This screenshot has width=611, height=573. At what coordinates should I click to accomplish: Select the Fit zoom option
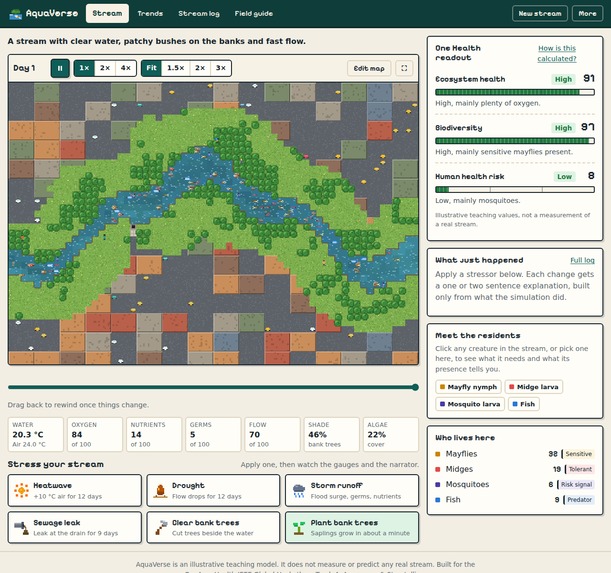[x=151, y=68]
